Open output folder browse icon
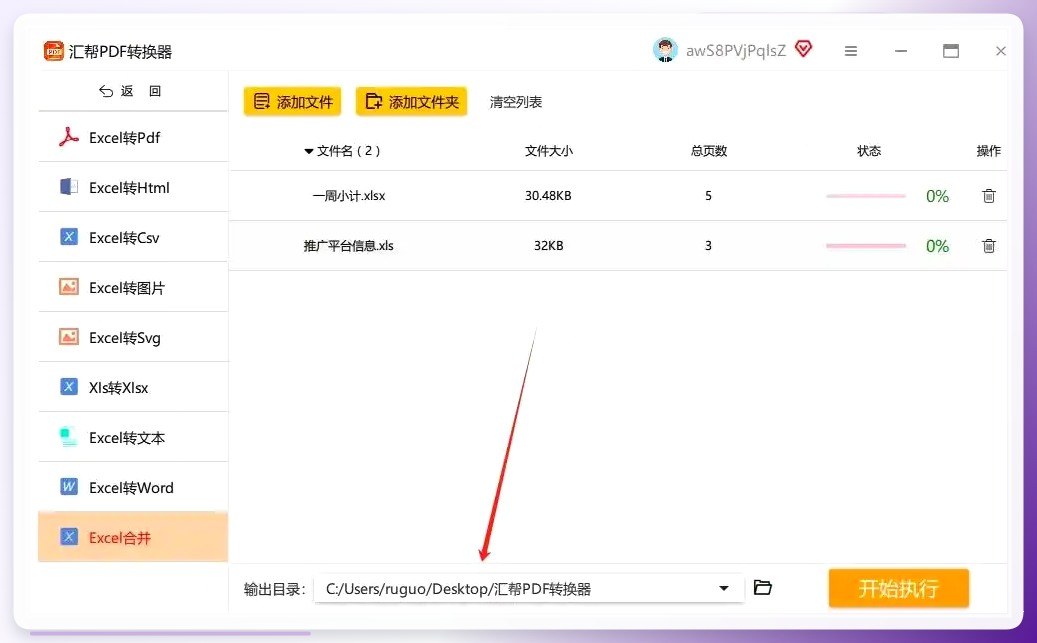This screenshot has height=643, width=1037. click(x=763, y=587)
